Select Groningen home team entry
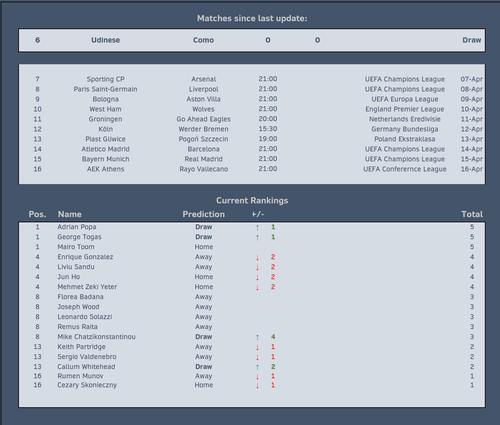This screenshot has height=425, width=500. pos(105,119)
